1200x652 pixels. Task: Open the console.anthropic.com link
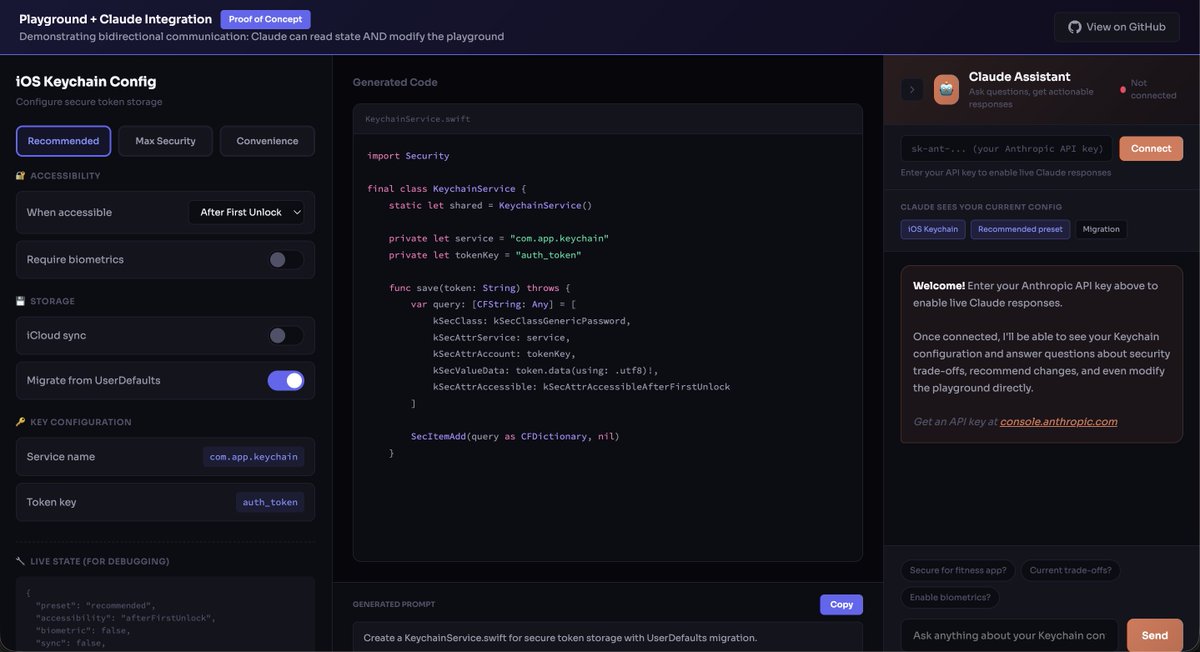tap(1058, 421)
